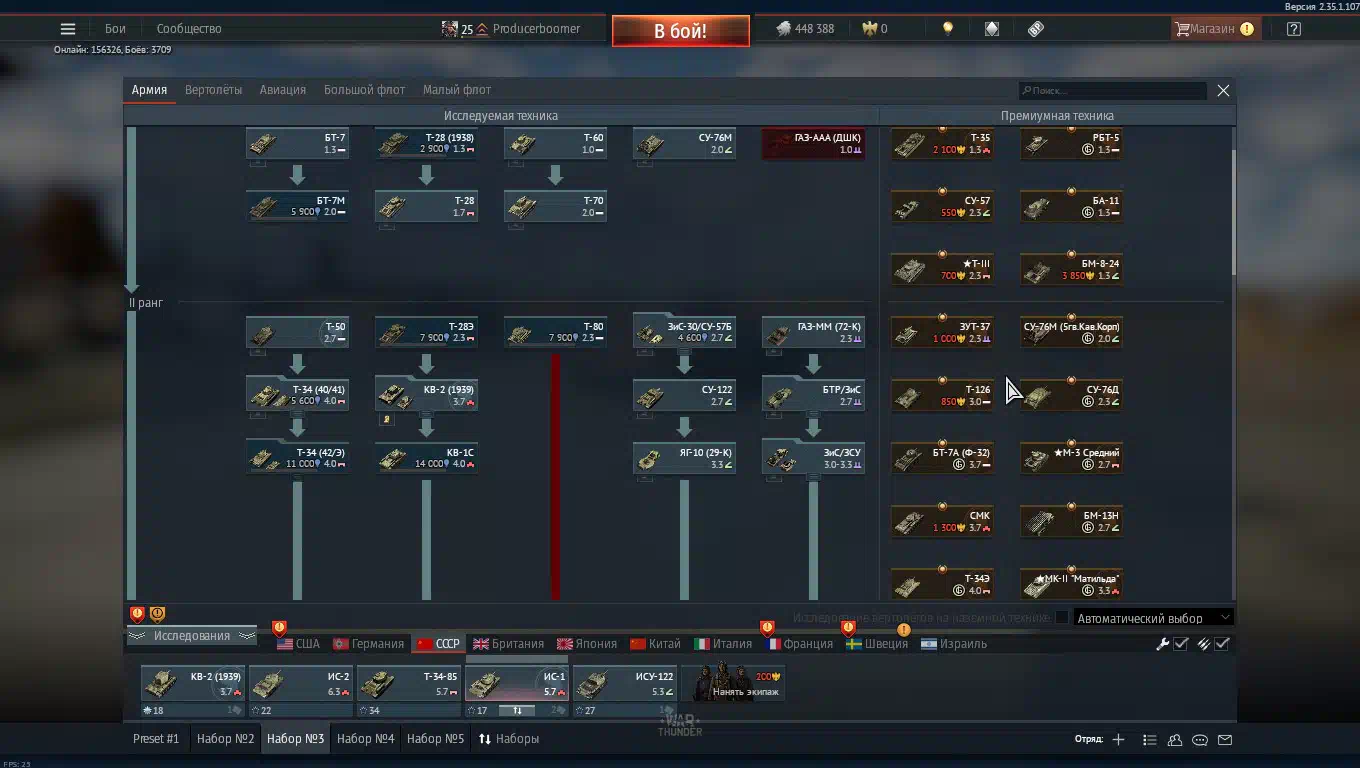Click the research tree vertical scrollbar
Screen dimensions: 1360x768
[x=1232, y=212]
